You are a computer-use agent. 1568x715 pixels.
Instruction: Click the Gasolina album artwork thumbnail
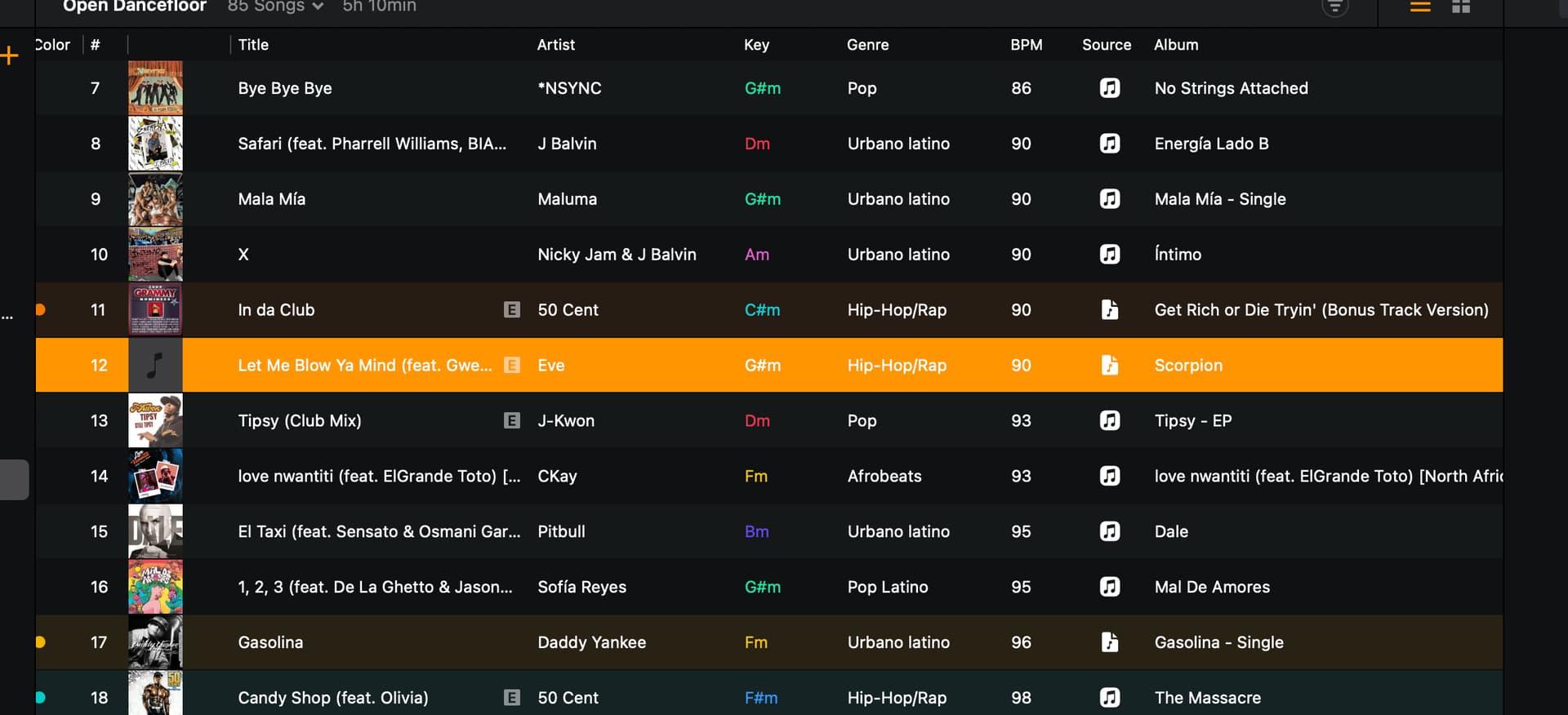click(155, 642)
